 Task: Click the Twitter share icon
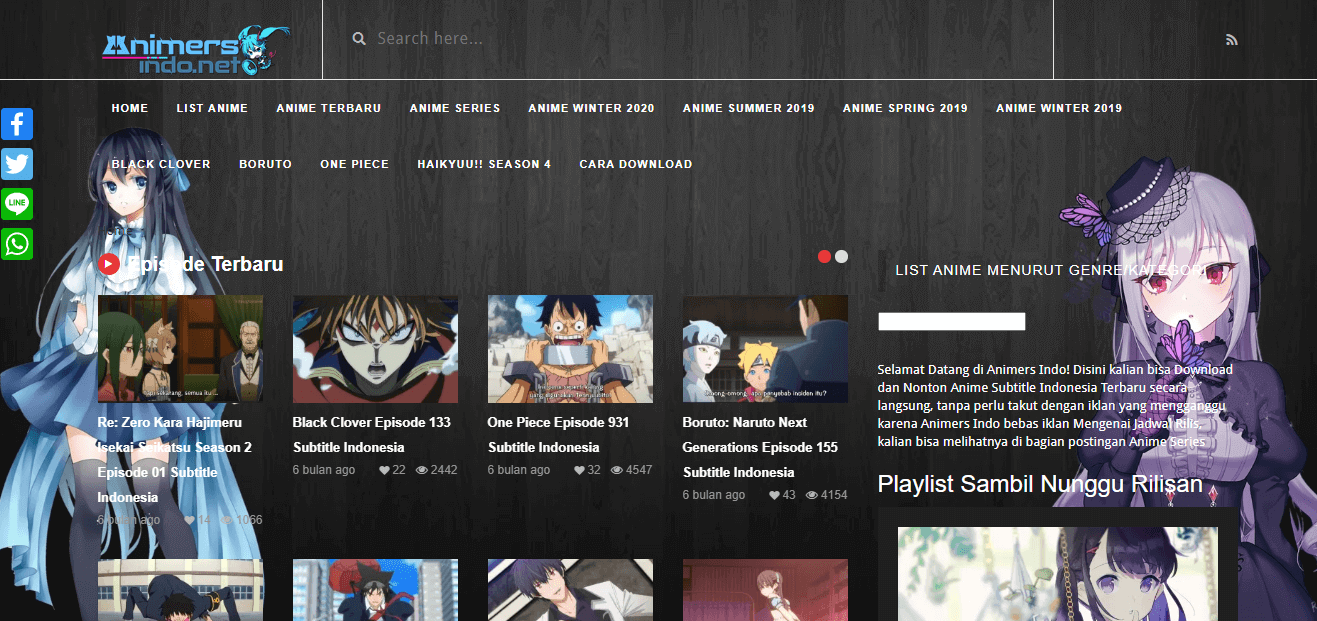(17, 164)
